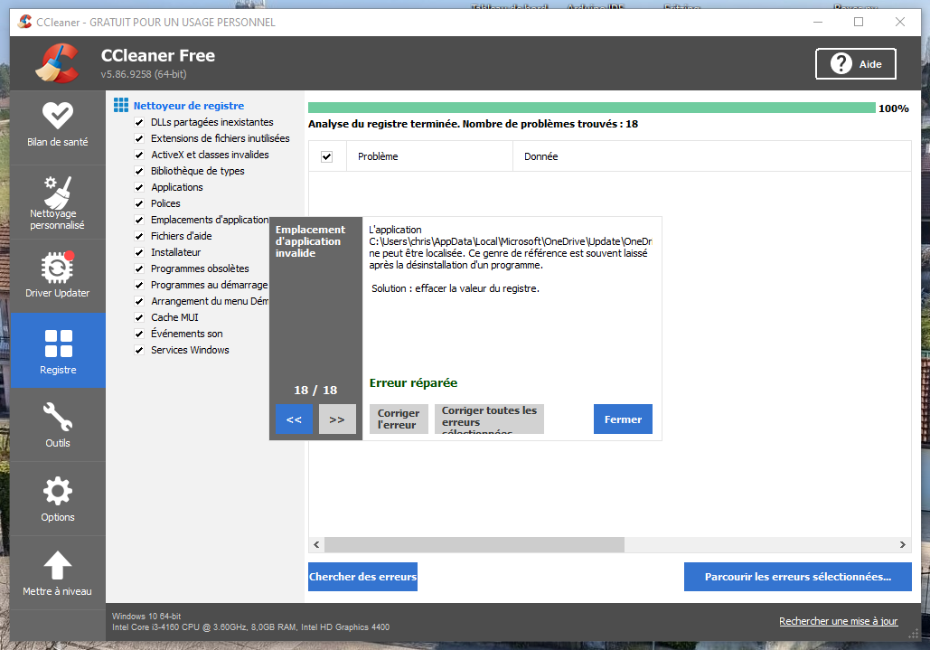Open the Aide help button
The height and width of the screenshot is (650, 930).
click(855, 64)
